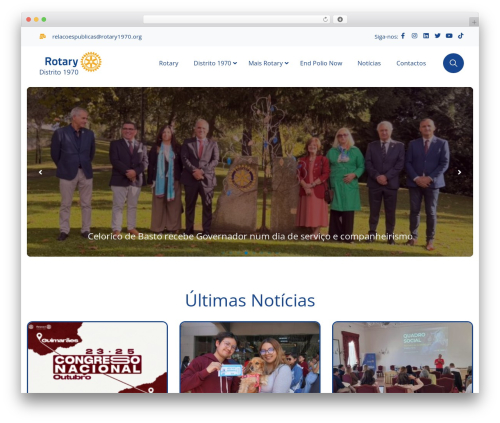
Task: Open the news card with the dog photo
Action: click(250, 357)
